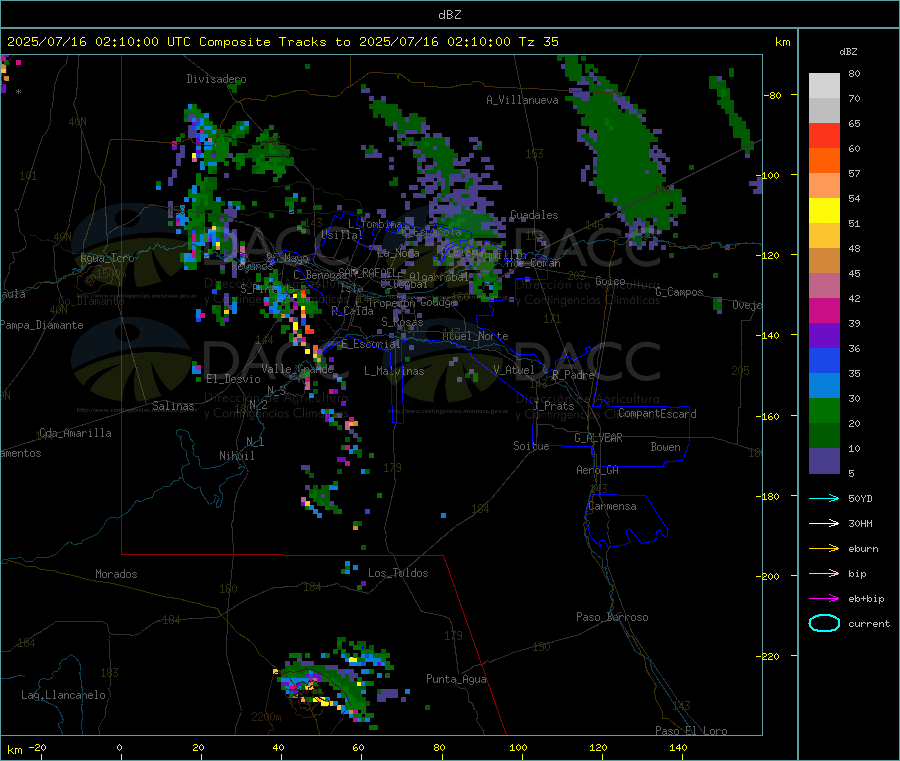Screen dimensions: 900x761
Task: Pick the bright yellow swatch between 54 and 51
Action: [x=824, y=211]
